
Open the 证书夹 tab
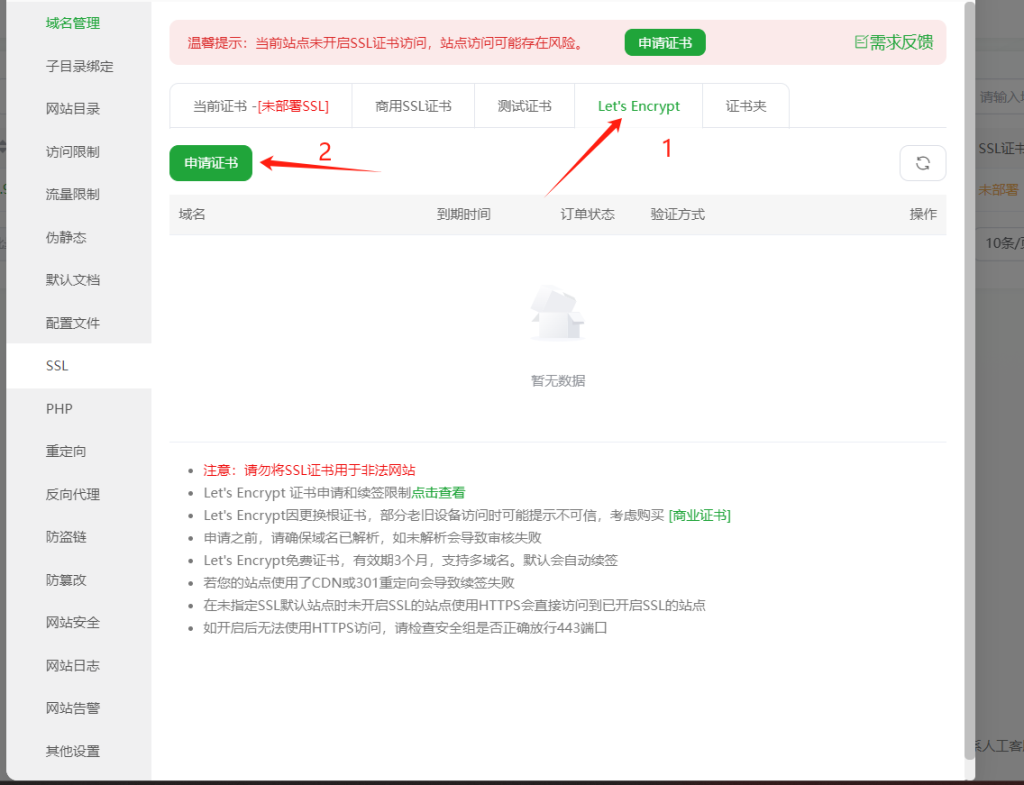coord(745,104)
